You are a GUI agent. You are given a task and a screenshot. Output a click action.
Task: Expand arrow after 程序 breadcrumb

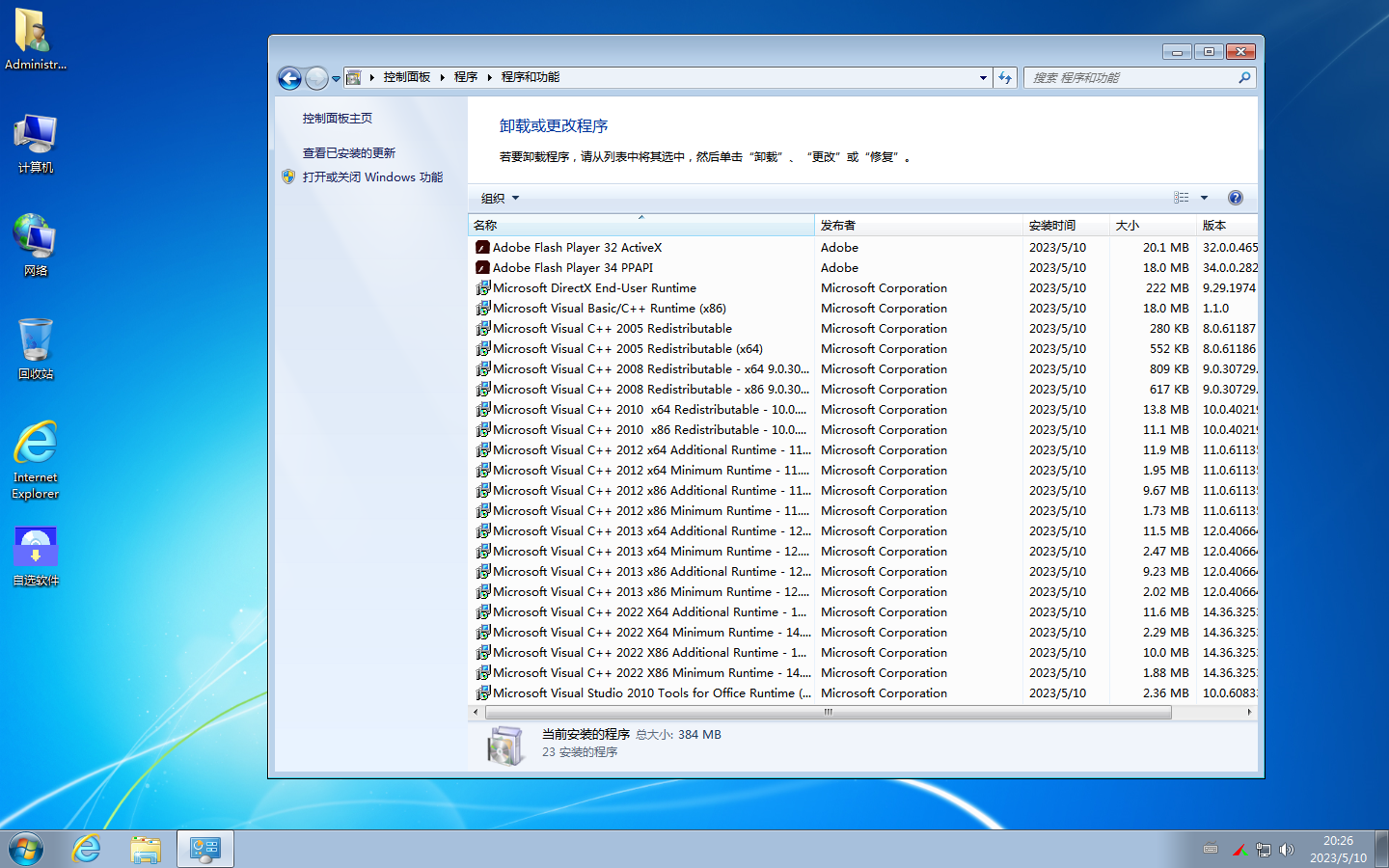coord(489,77)
